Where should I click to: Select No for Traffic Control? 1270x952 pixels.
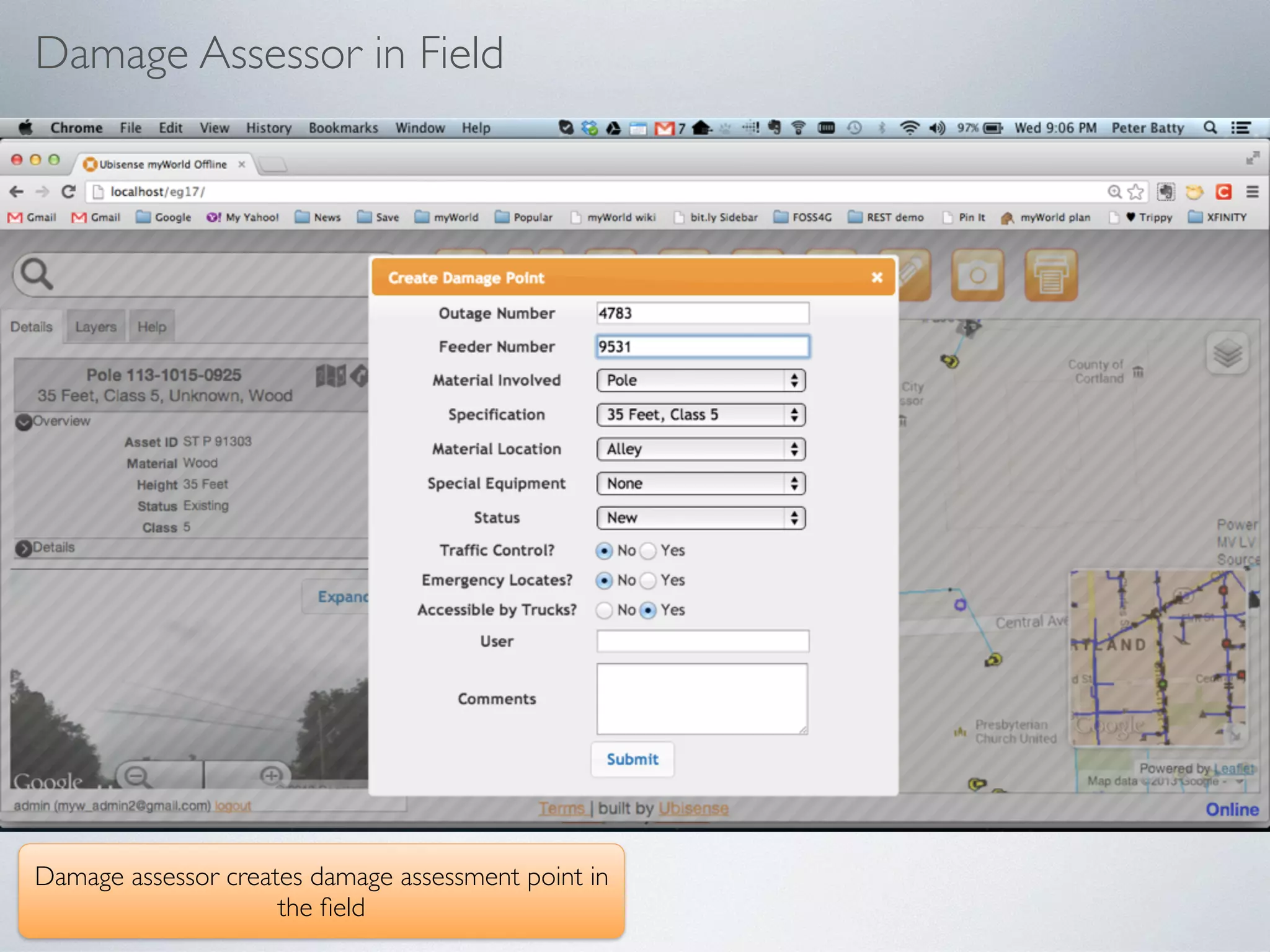coord(603,550)
